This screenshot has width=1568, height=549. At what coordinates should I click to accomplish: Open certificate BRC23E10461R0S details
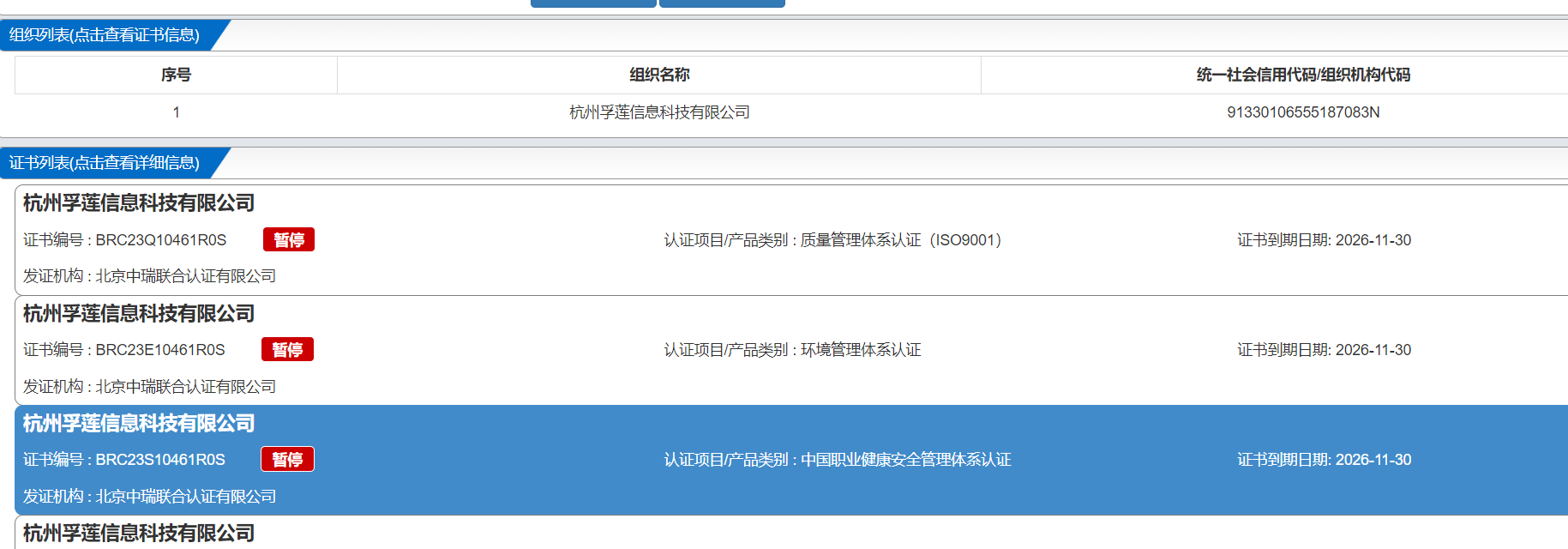click(791, 350)
